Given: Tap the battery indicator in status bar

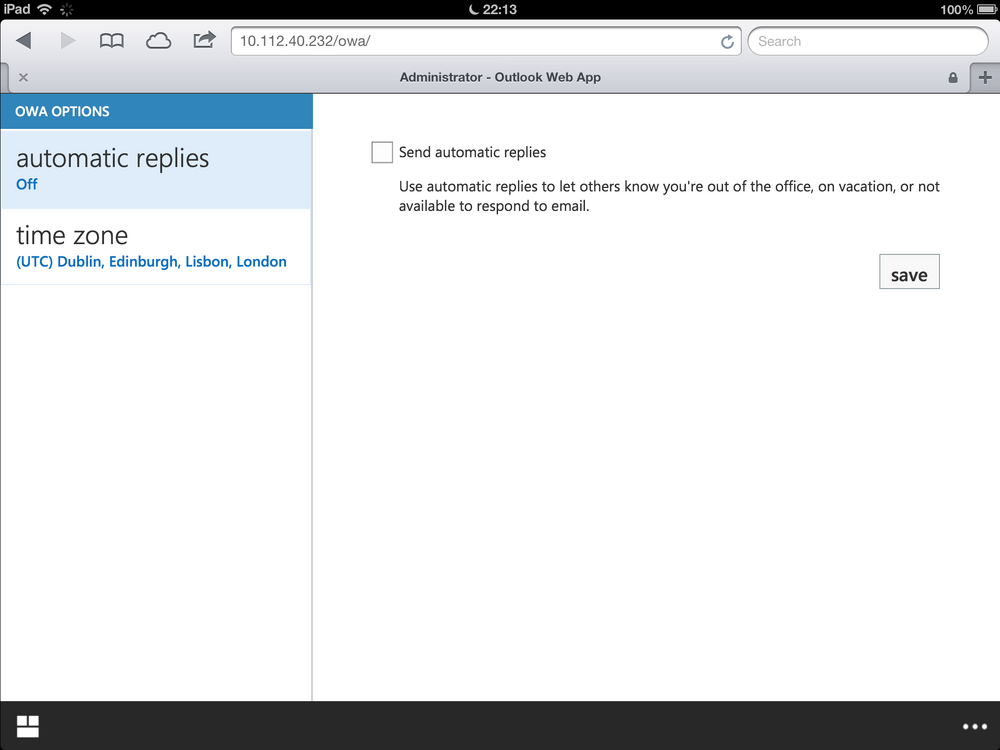Looking at the screenshot, I should [x=987, y=10].
